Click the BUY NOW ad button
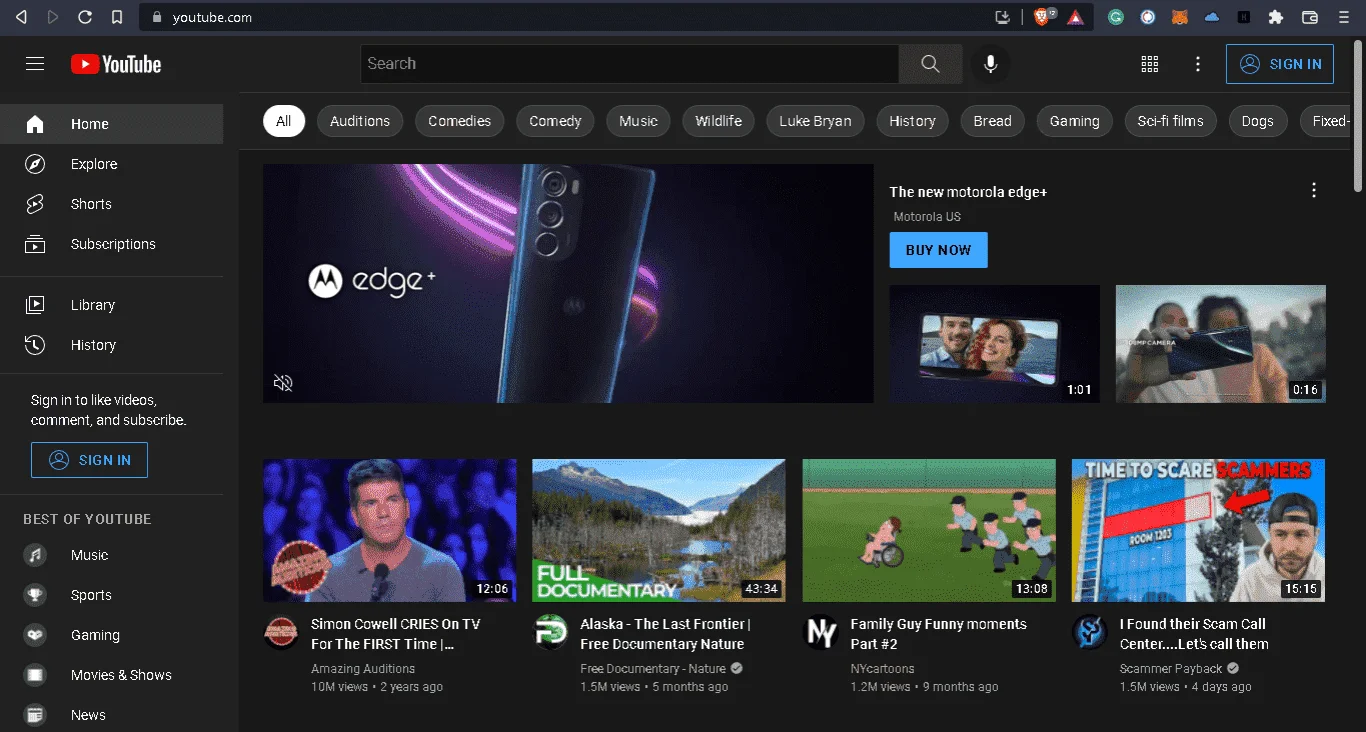This screenshot has width=1366, height=732. point(938,250)
